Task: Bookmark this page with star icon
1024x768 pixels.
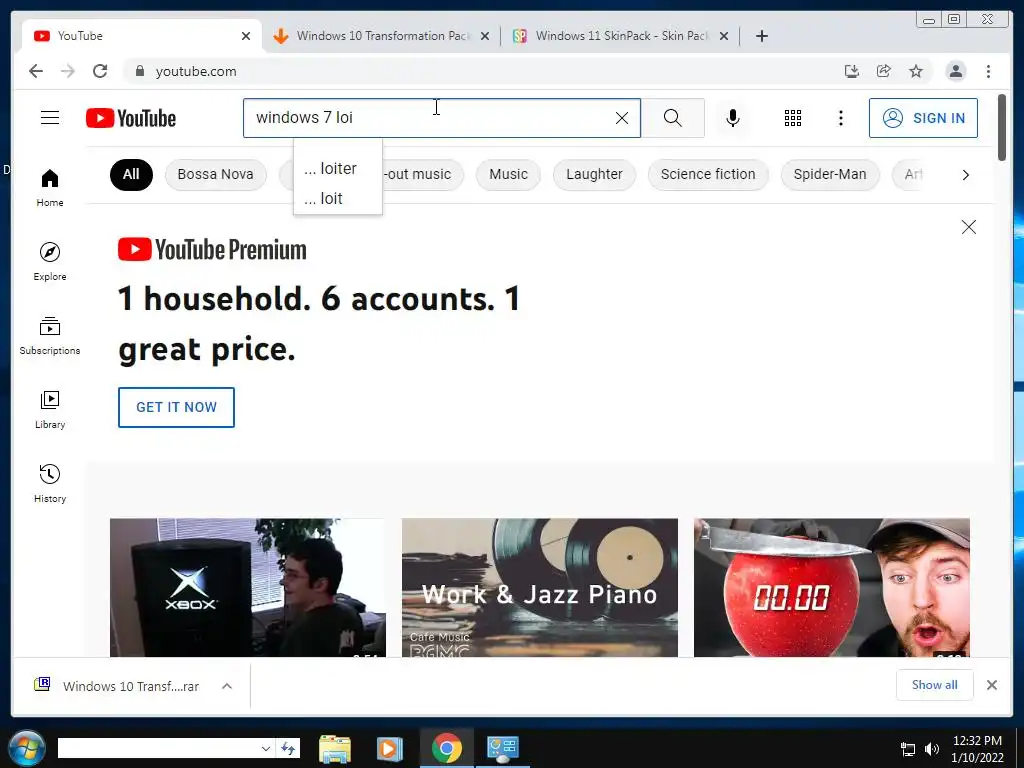Action: pos(916,71)
